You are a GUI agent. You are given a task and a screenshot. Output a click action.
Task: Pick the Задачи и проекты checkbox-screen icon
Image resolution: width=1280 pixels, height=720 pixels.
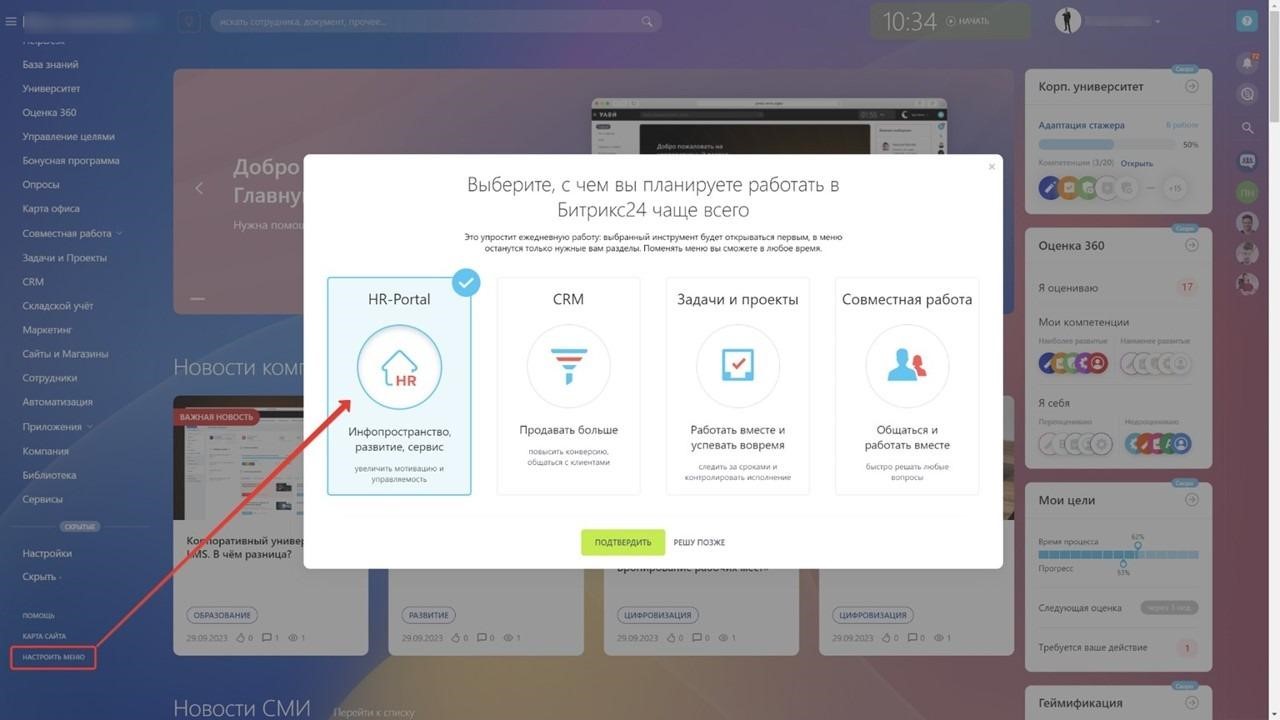[738, 367]
